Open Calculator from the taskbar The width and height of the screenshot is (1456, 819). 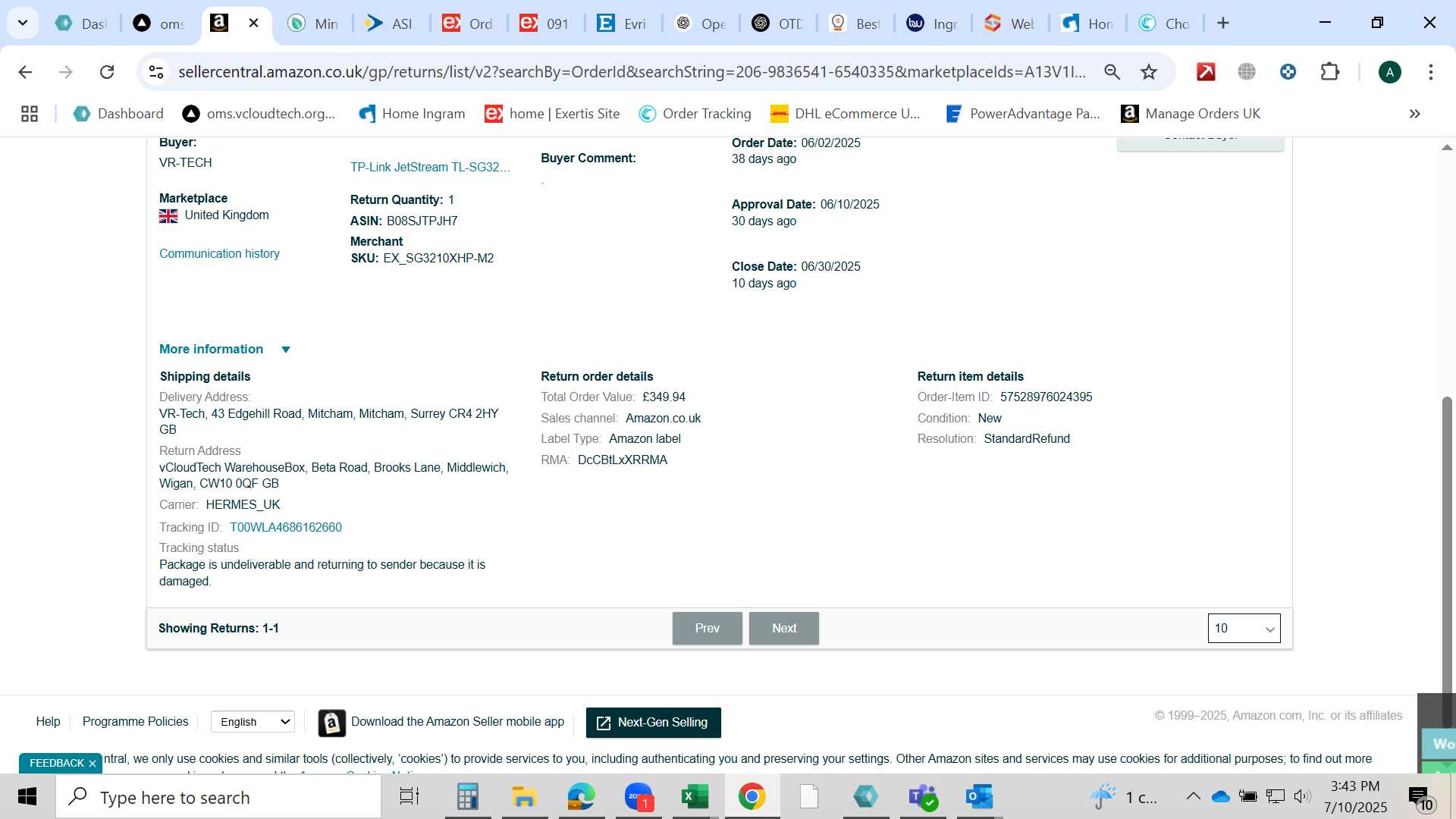[x=468, y=797]
